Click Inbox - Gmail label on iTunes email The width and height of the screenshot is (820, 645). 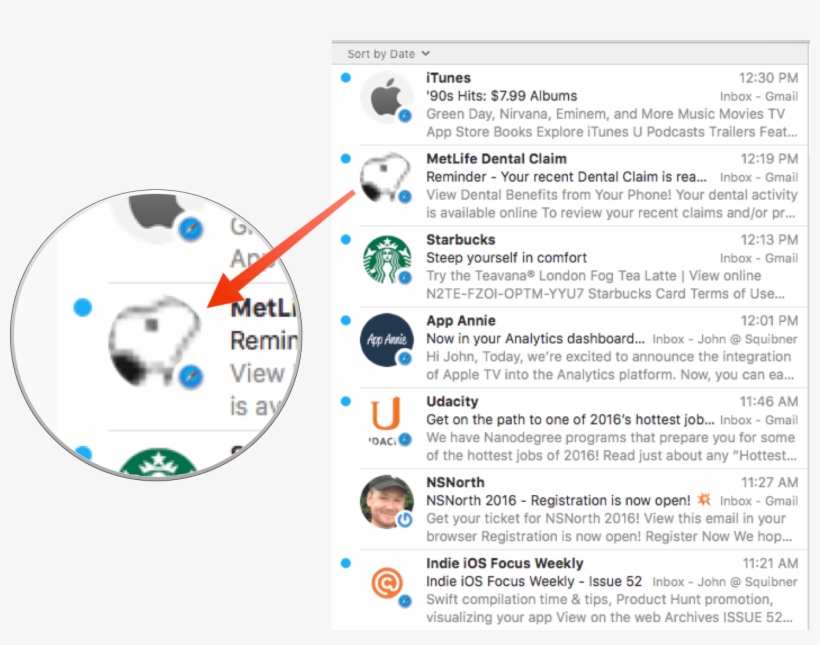759,97
